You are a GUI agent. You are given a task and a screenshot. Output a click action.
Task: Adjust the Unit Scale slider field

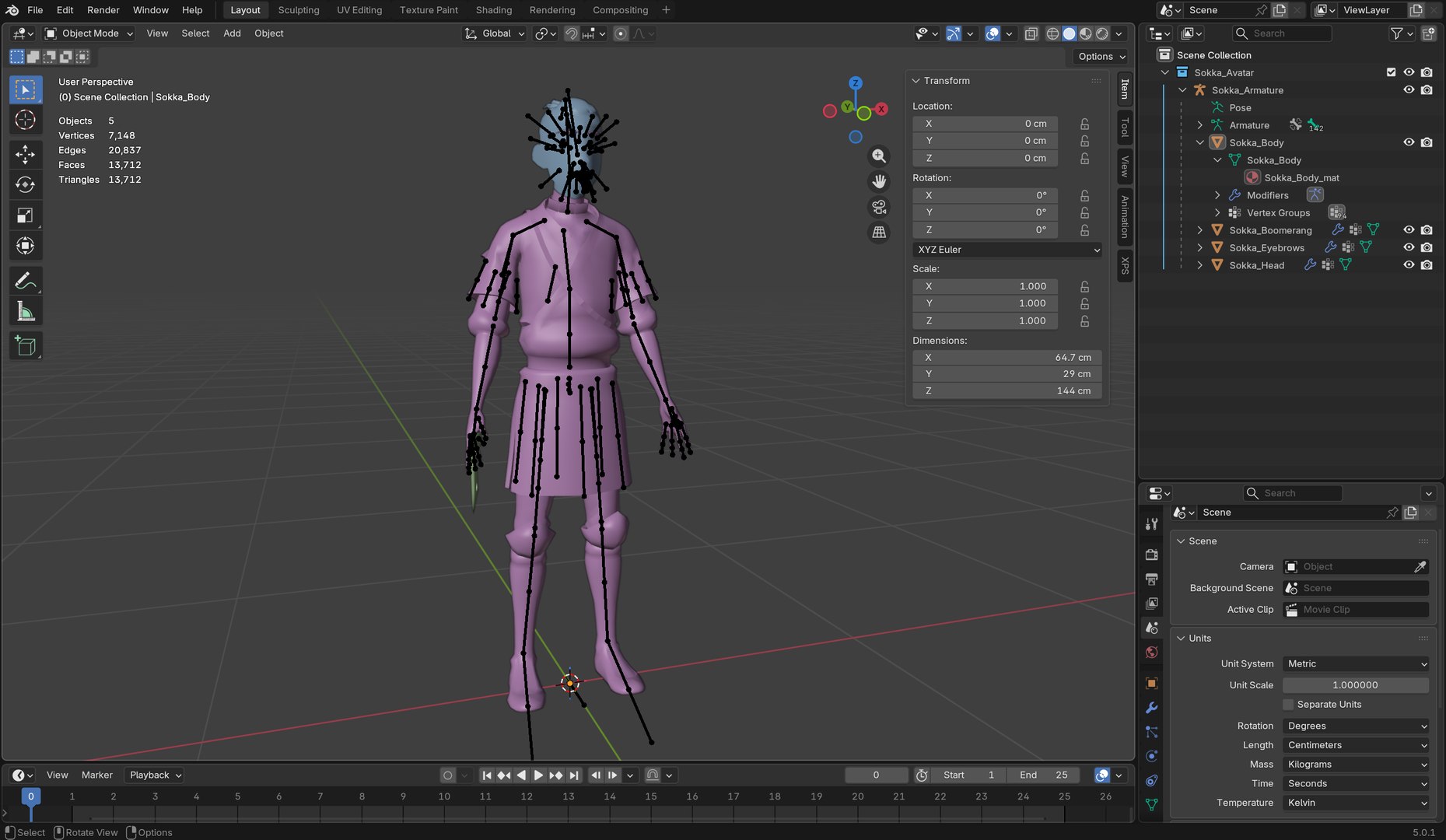[1356, 685]
